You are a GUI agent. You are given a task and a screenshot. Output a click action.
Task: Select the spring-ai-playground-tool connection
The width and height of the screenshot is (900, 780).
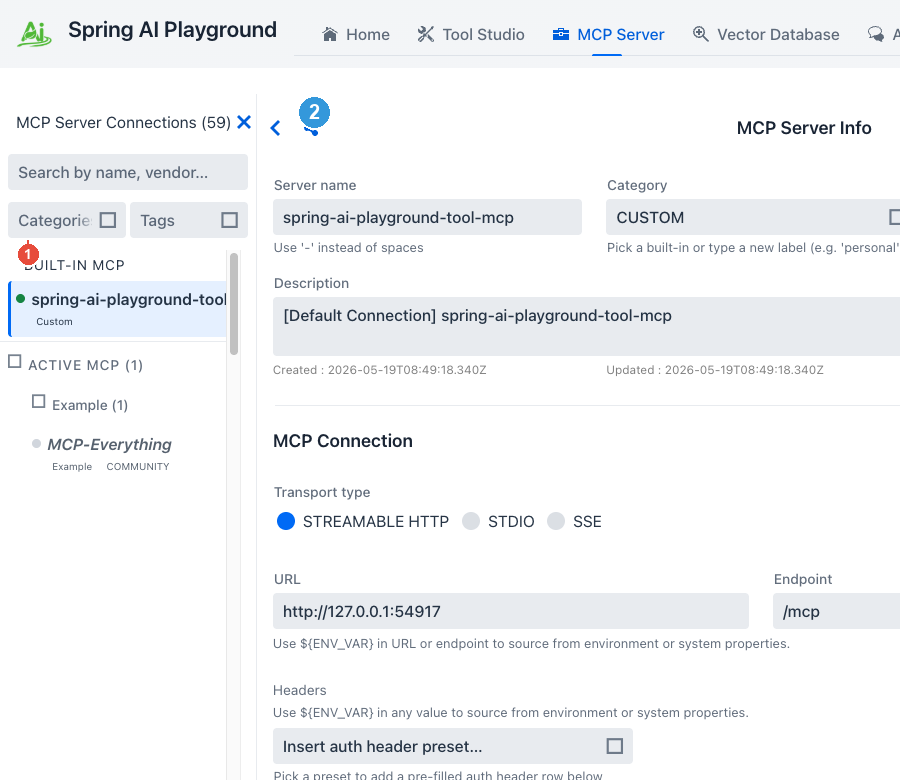(x=118, y=309)
